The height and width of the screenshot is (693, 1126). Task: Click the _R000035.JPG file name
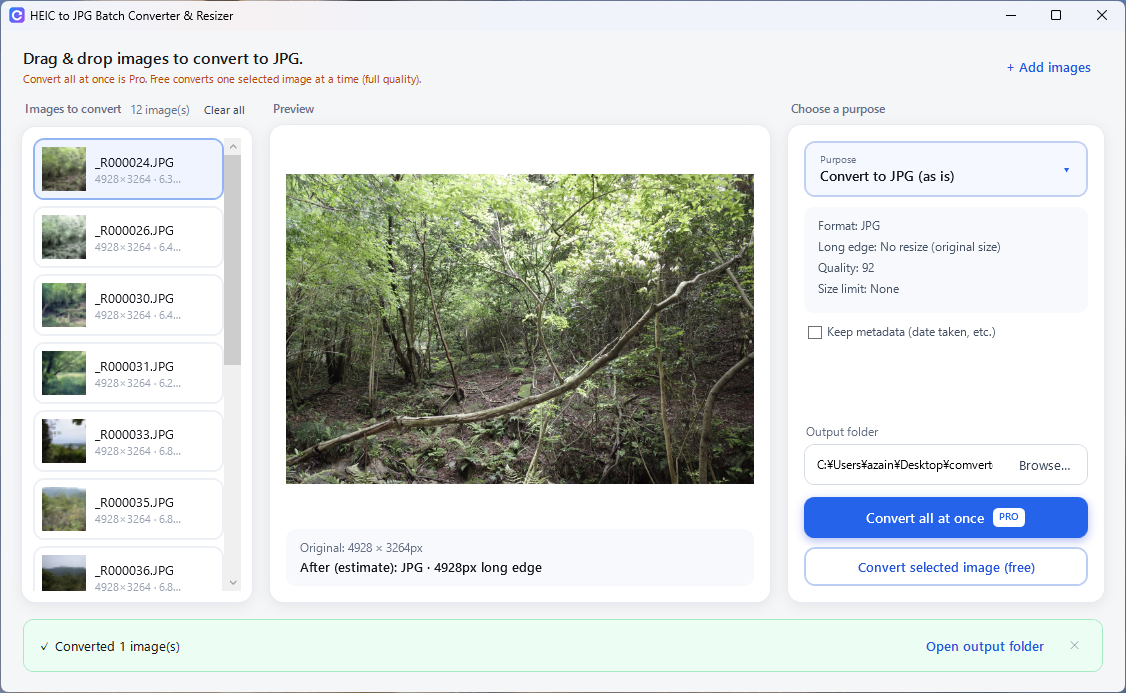[x=134, y=503]
